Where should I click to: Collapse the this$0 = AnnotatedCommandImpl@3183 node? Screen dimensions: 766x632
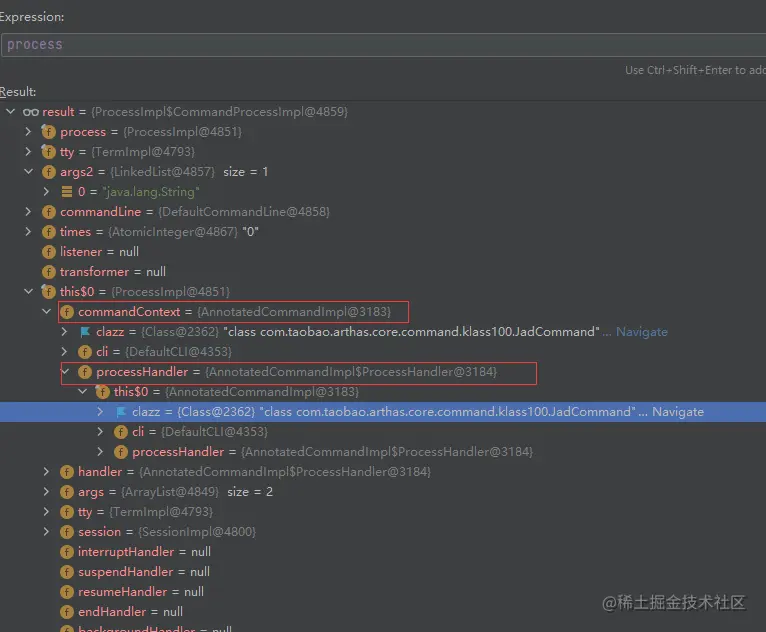point(83,392)
